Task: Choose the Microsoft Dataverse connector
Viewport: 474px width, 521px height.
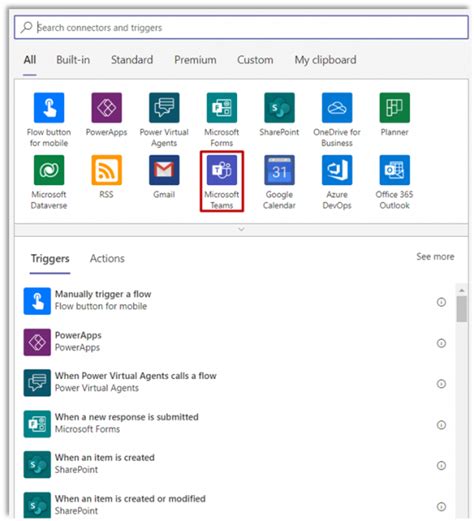Action: pos(49,170)
